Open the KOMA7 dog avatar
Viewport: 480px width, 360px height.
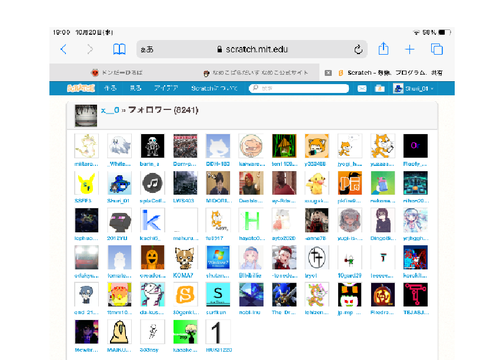point(185,257)
